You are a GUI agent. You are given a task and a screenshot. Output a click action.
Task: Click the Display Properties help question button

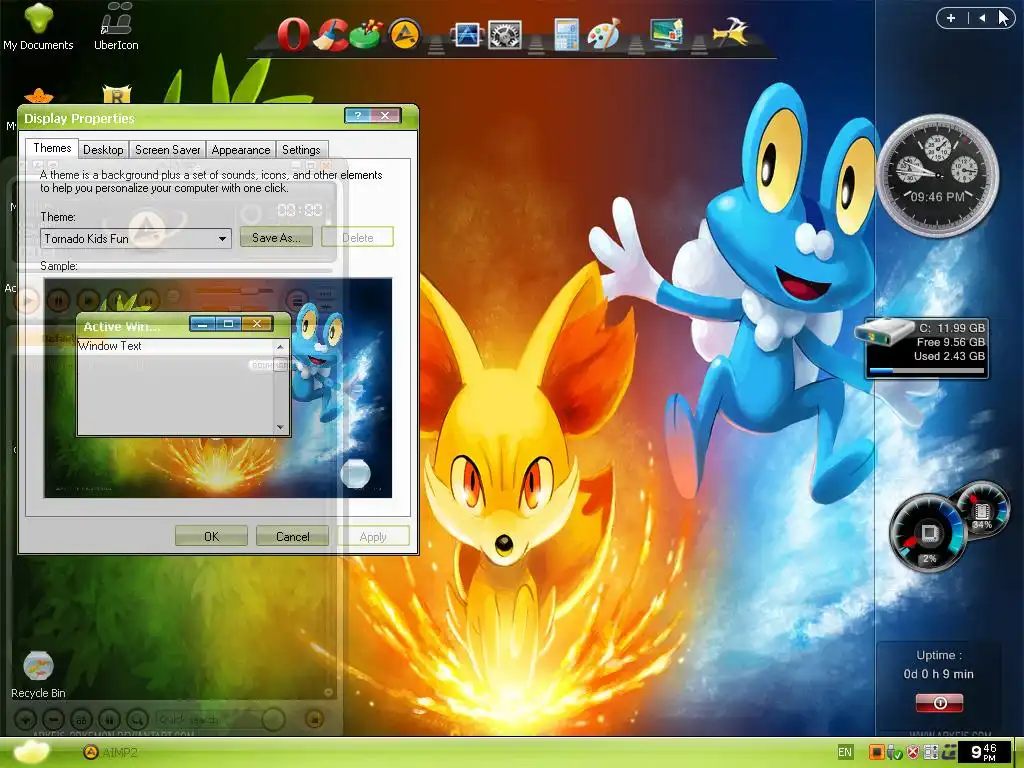tap(357, 116)
